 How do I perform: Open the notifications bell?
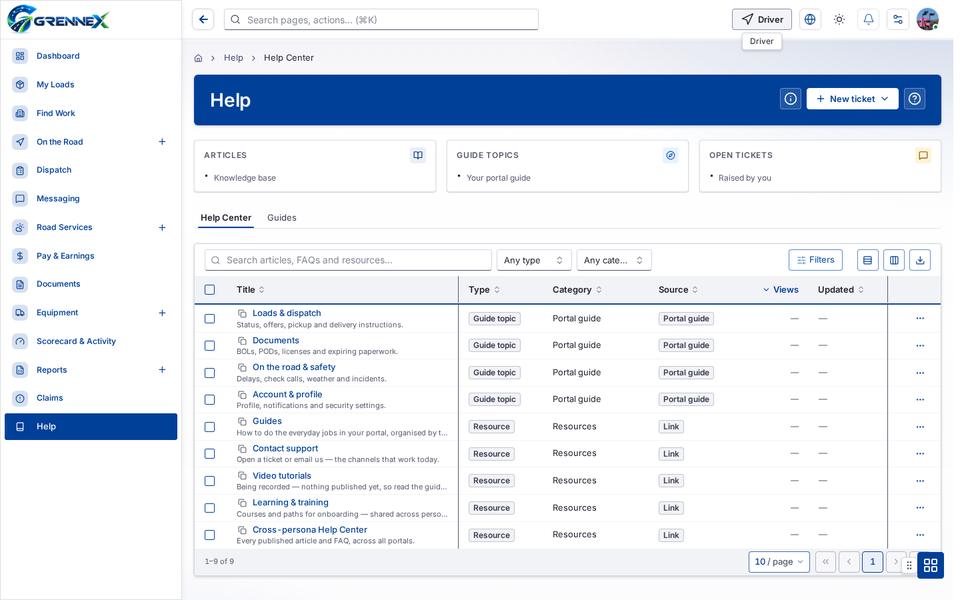coord(869,20)
